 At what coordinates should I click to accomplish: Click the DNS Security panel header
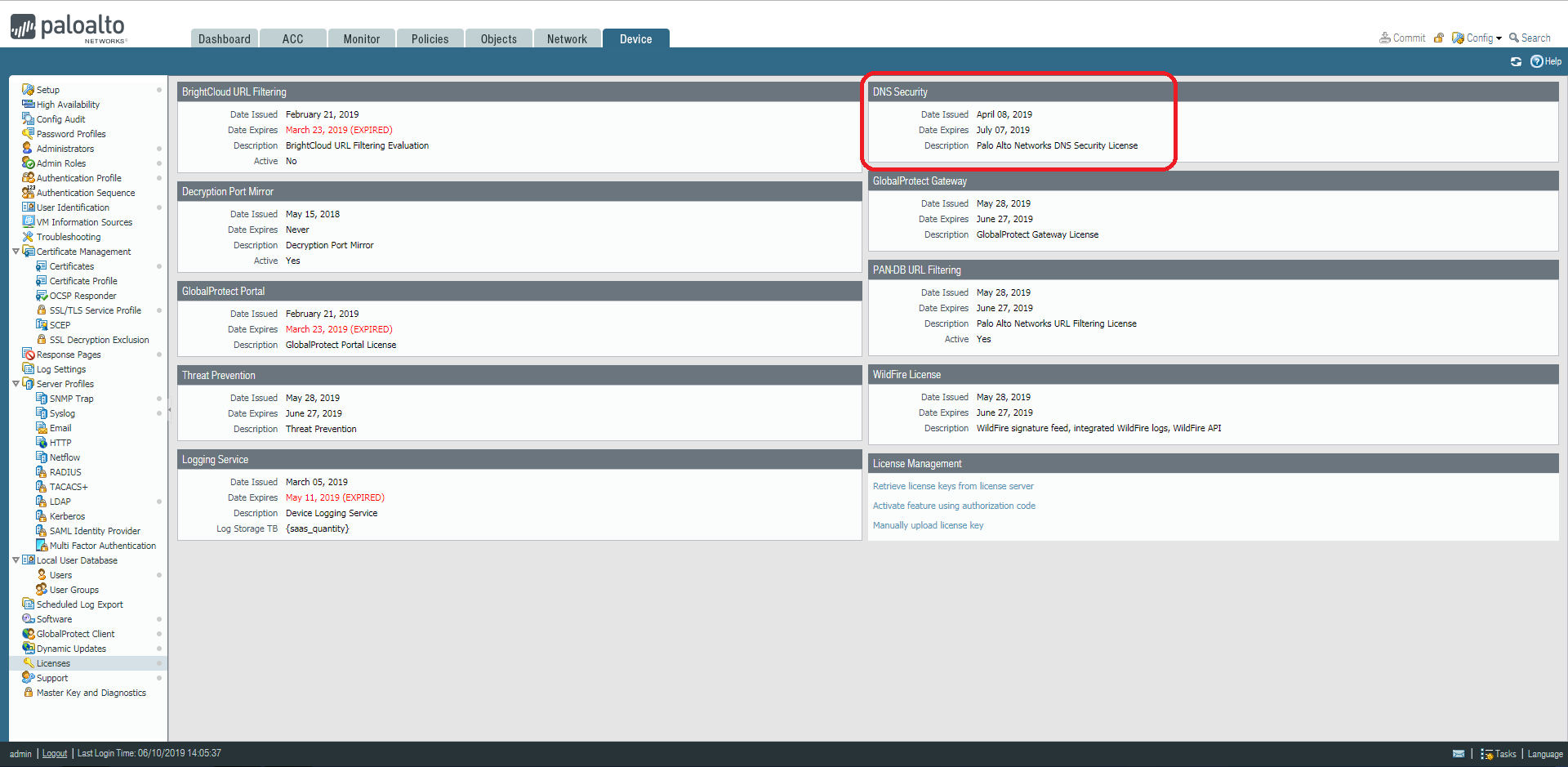[1213, 91]
